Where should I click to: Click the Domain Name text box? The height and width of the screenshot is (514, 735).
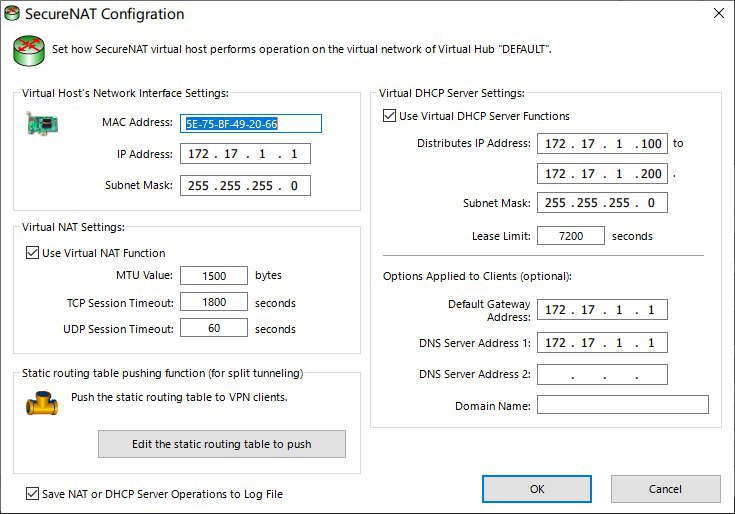coord(622,405)
